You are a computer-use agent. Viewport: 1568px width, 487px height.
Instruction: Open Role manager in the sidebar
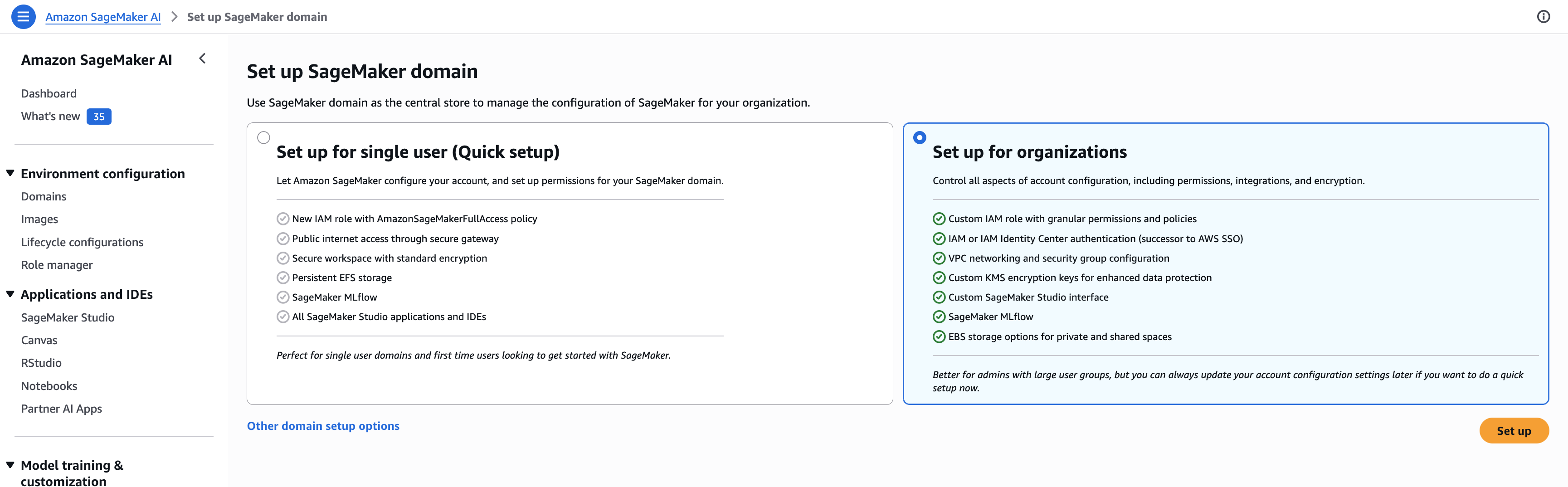click(57, 265)
